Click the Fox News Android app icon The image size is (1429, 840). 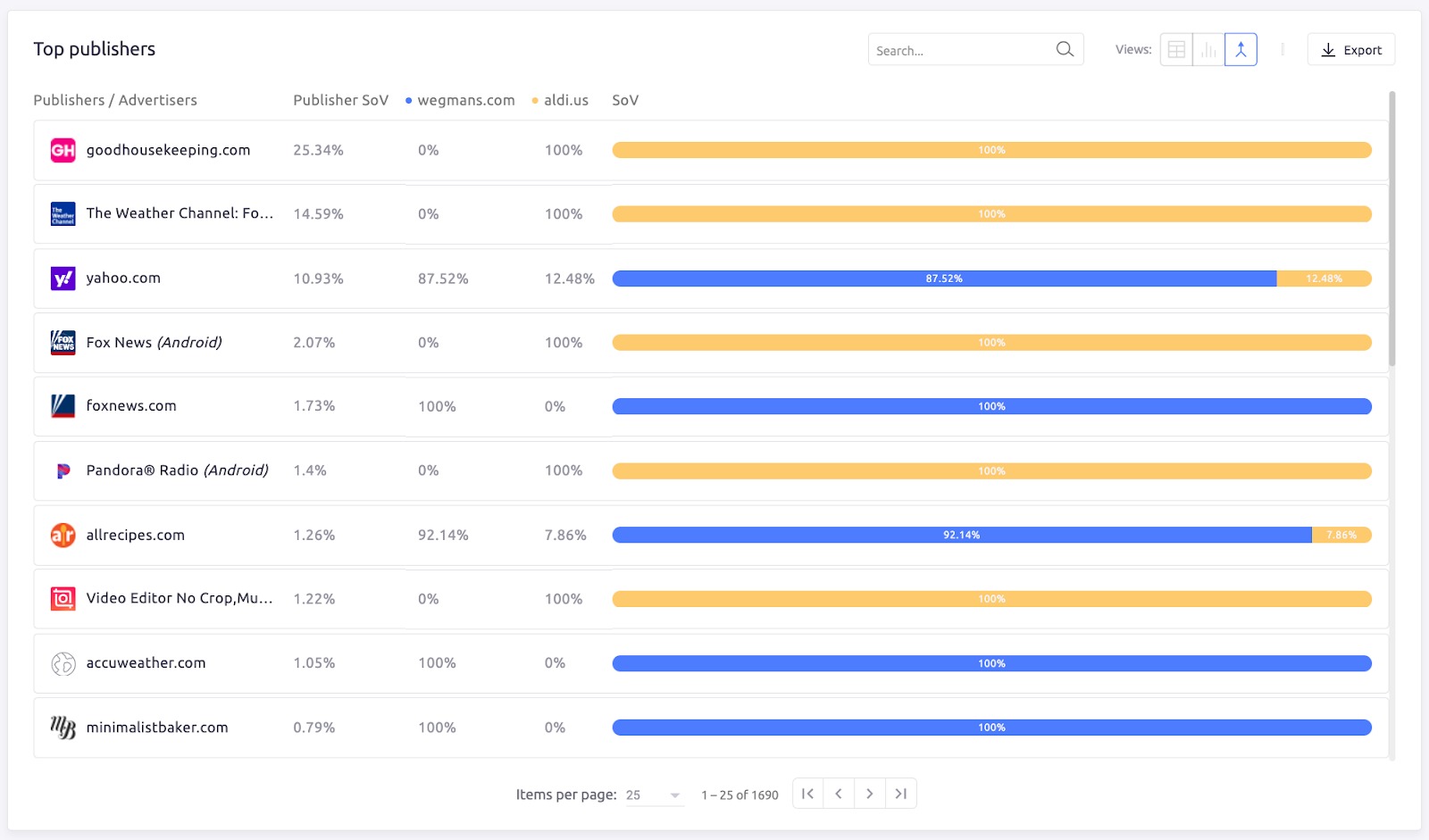pyautogui.click(x=63, y=343)
